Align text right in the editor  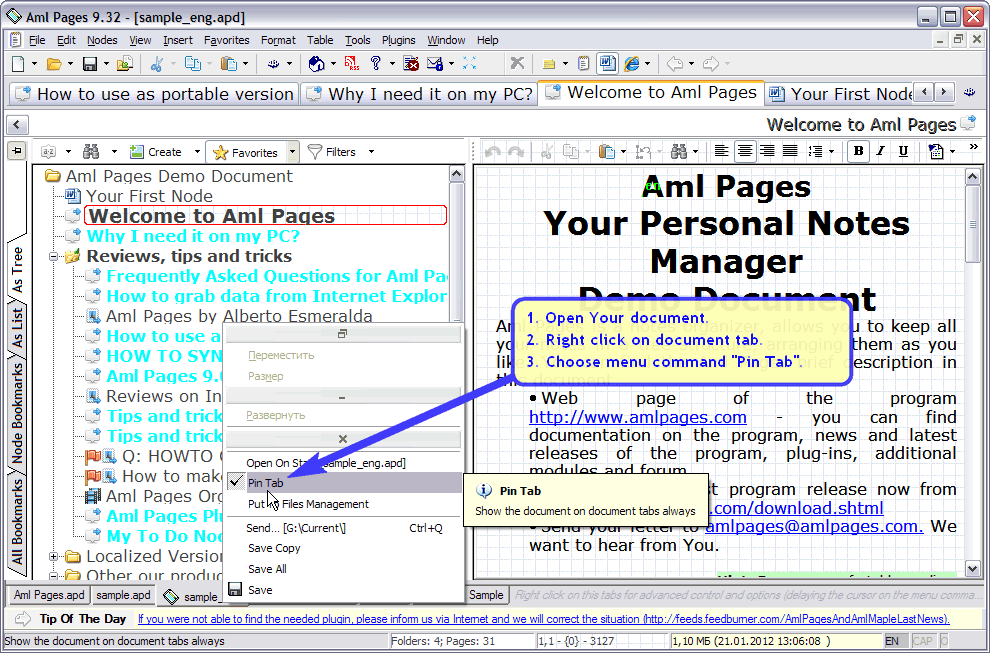(x=767, y=151)
